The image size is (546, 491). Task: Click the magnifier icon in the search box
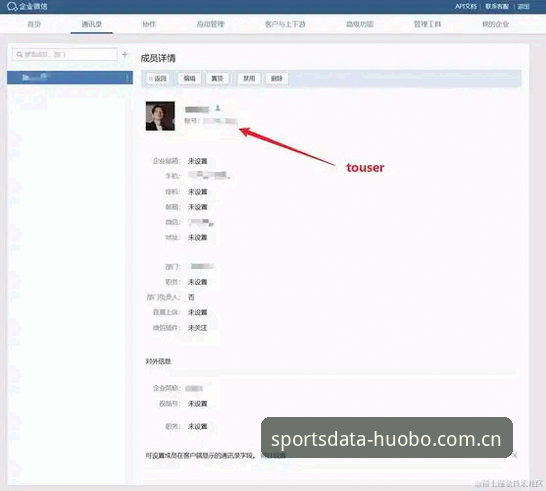20,54
